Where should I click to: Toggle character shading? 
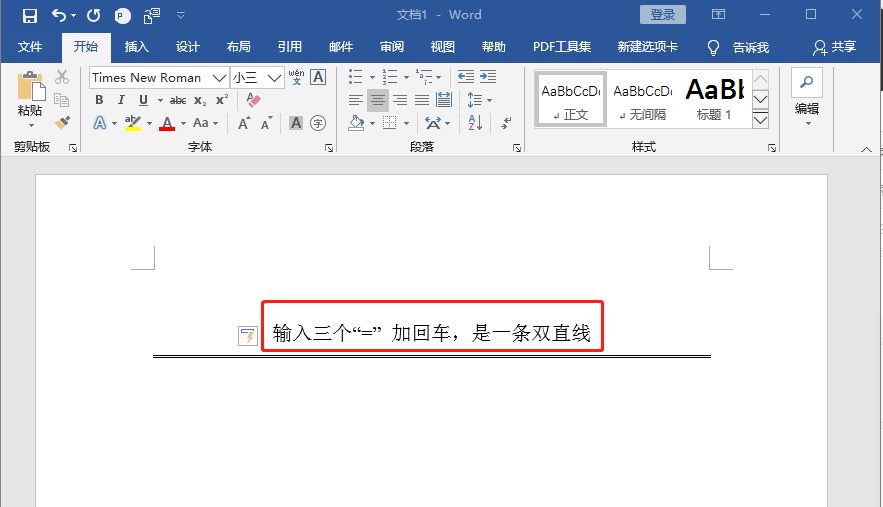point(296,123)
